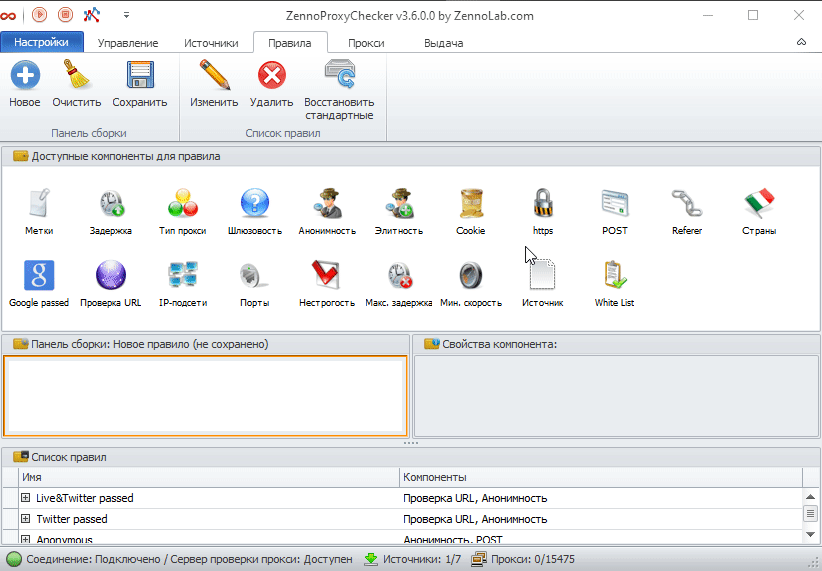Click the https padlock component

click(543, 204)
